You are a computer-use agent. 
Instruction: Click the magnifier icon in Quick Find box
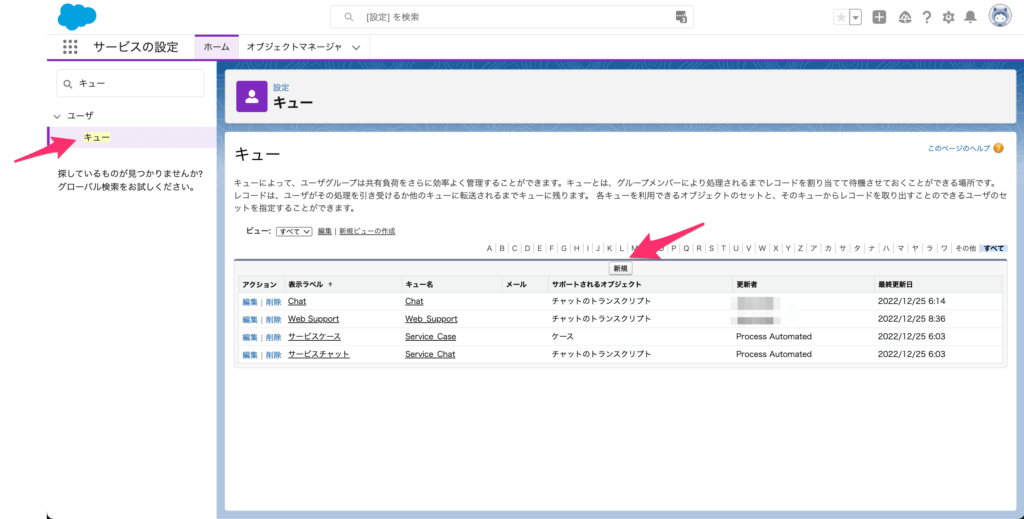(x=68, y=84)
